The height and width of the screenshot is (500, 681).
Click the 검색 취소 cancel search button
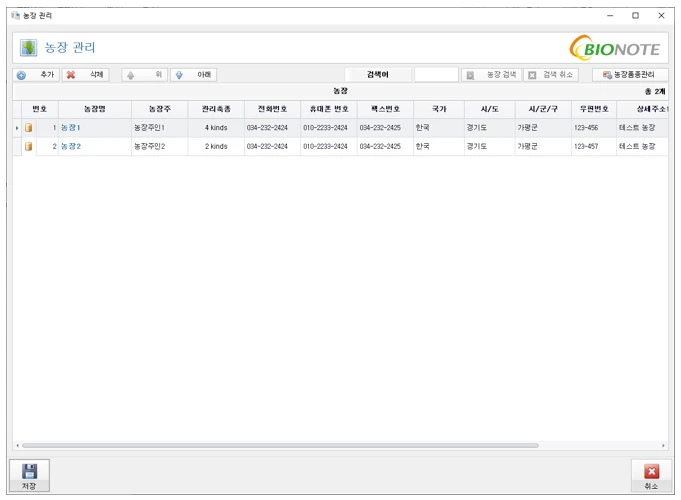pos(551,75)
